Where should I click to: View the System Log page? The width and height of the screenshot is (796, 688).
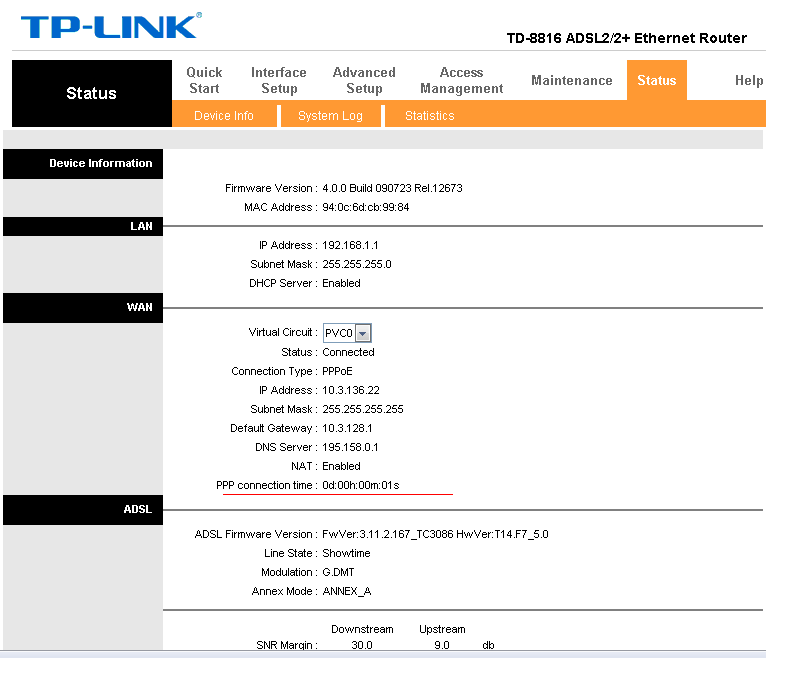330,116
